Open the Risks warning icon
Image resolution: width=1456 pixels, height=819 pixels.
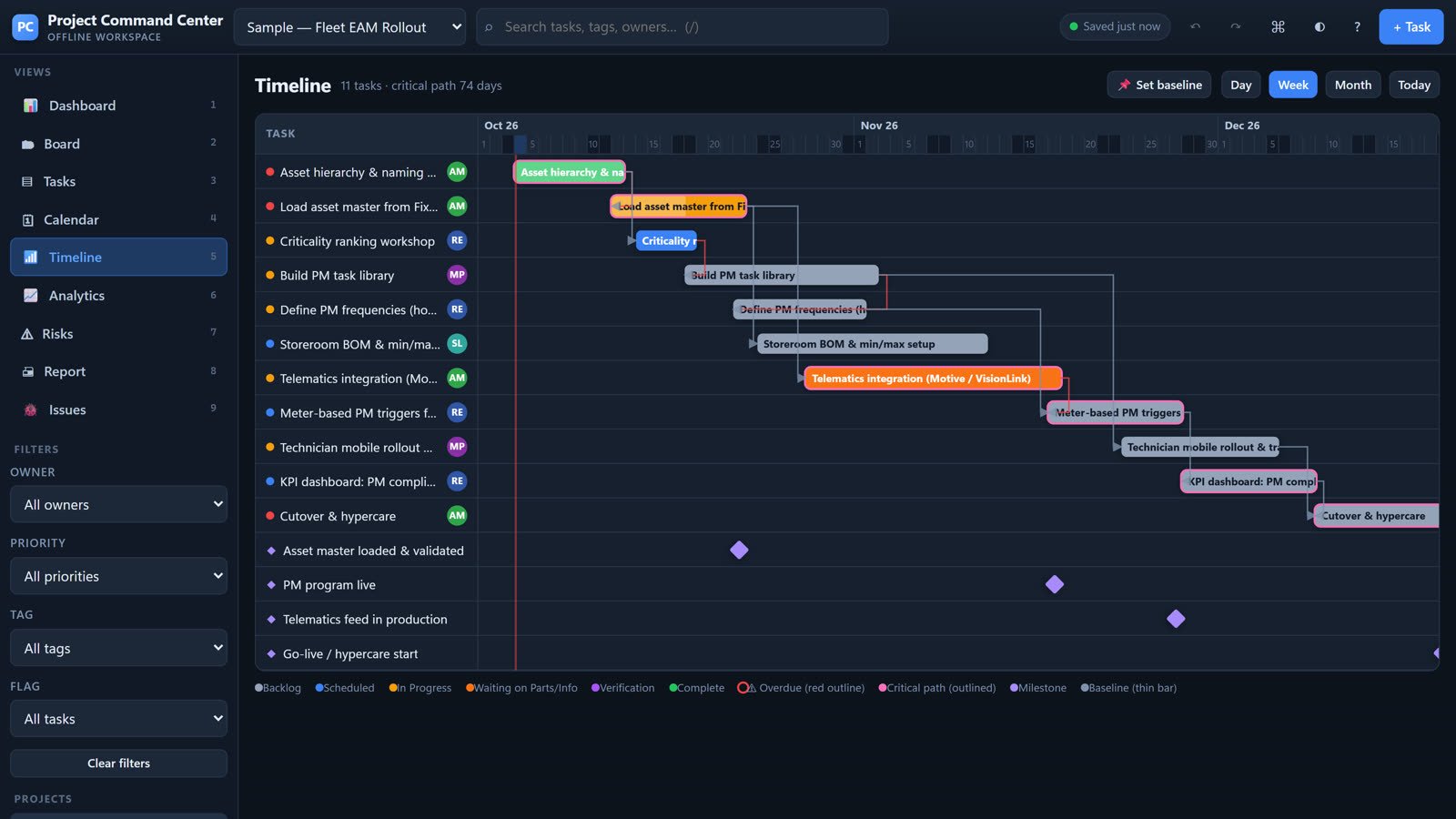pyautogui.click(x=26, y=334)
